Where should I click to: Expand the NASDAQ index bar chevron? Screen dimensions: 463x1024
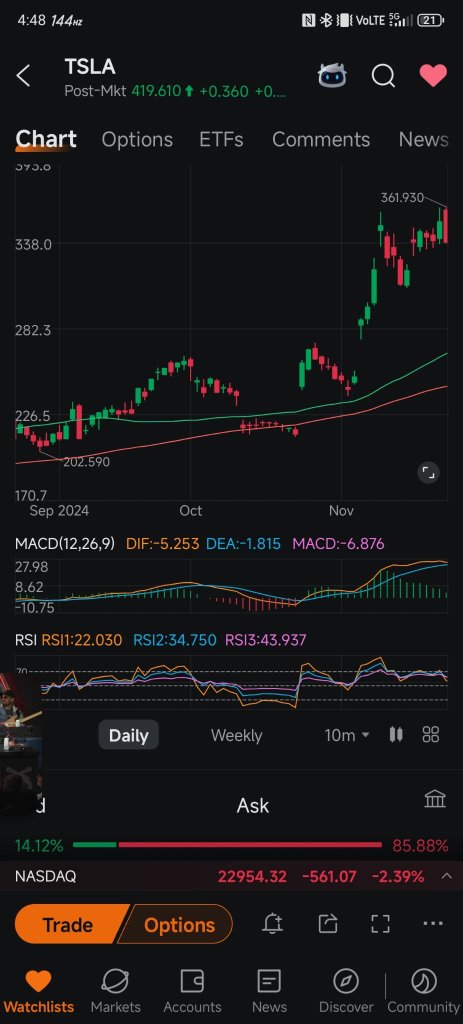[x=447, y=876]
